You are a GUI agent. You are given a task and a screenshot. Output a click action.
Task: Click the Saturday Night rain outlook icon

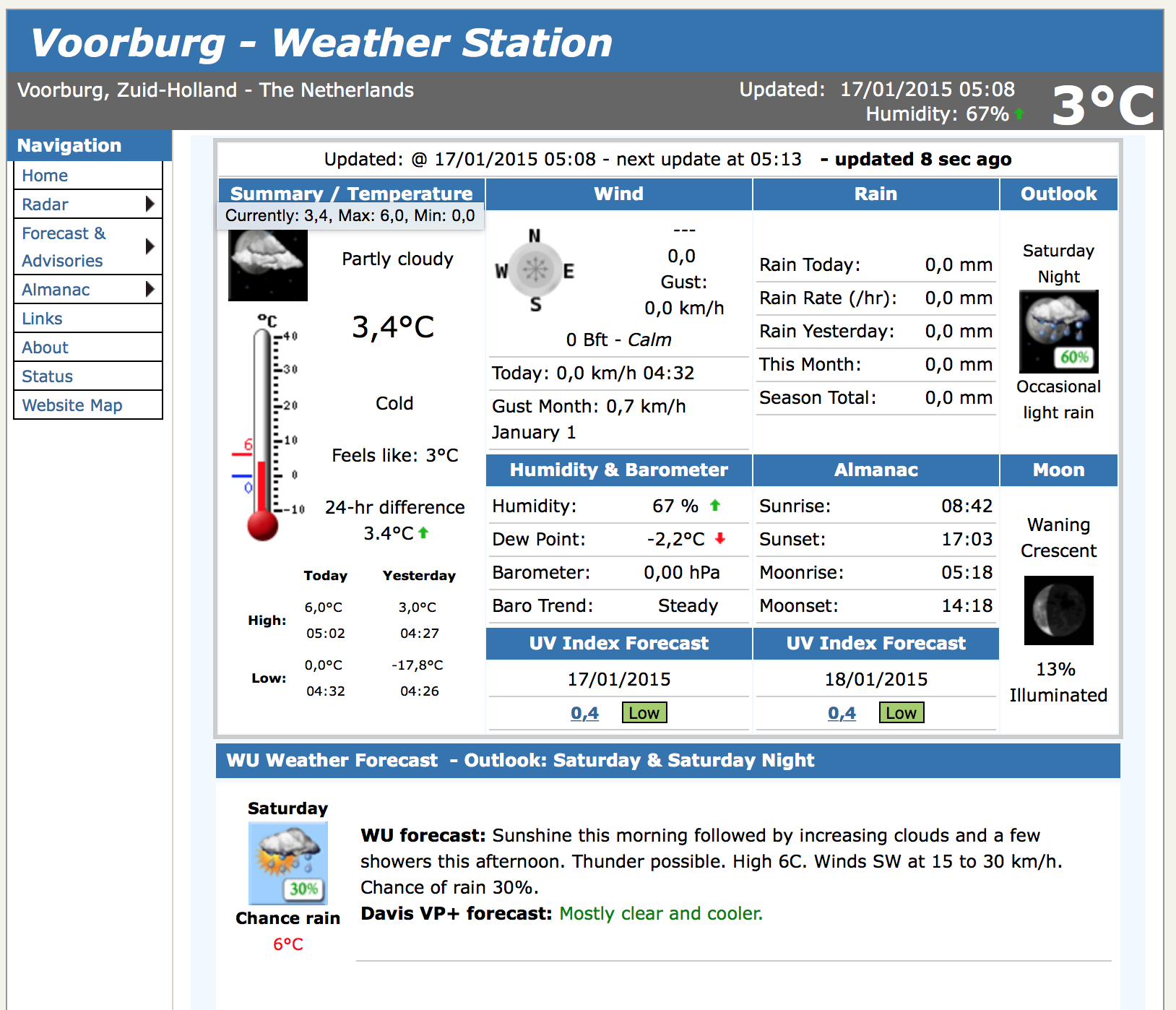pos(1058,332)
